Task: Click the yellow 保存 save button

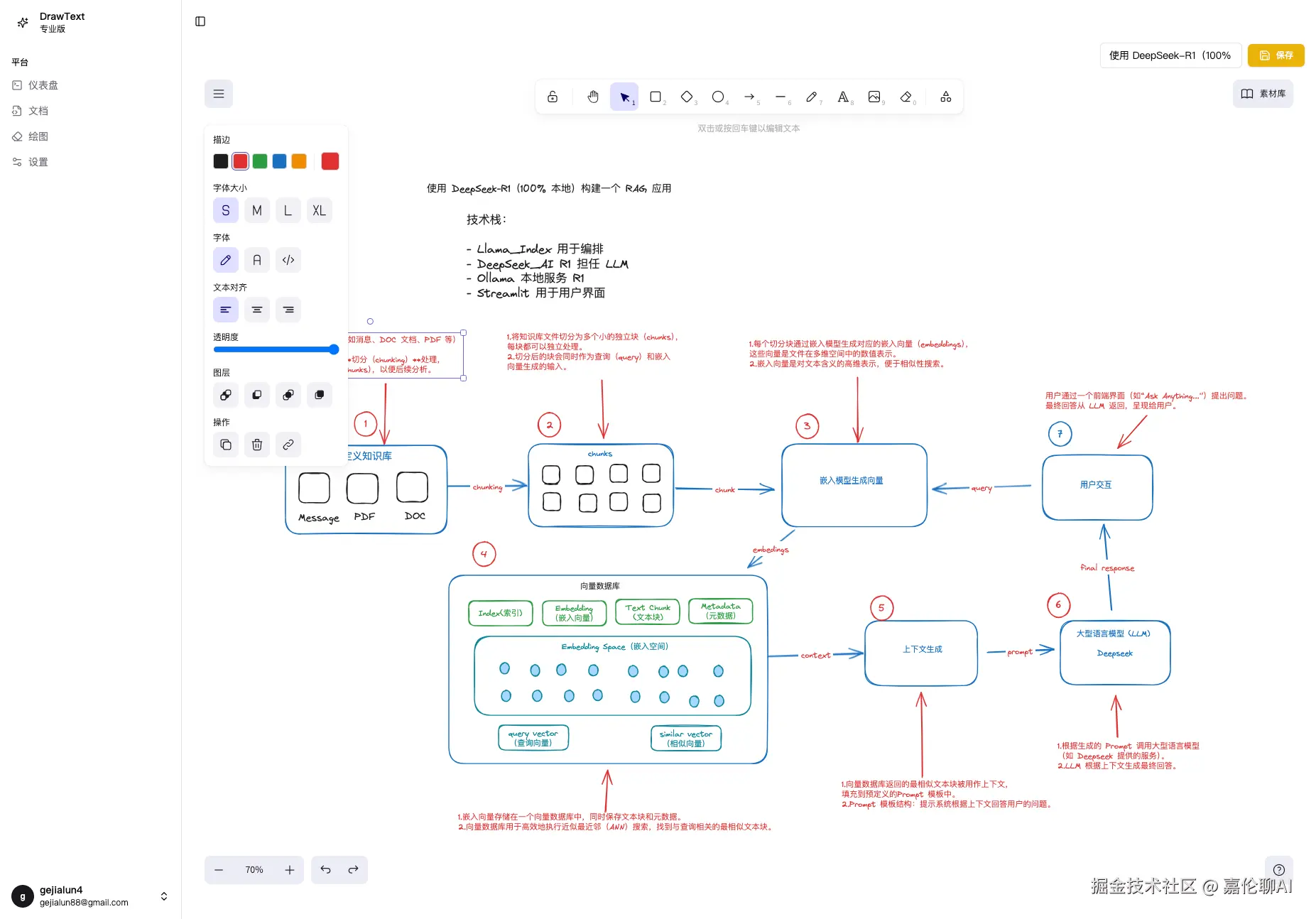Action: pyautogui.click(x=1276, y=55)
